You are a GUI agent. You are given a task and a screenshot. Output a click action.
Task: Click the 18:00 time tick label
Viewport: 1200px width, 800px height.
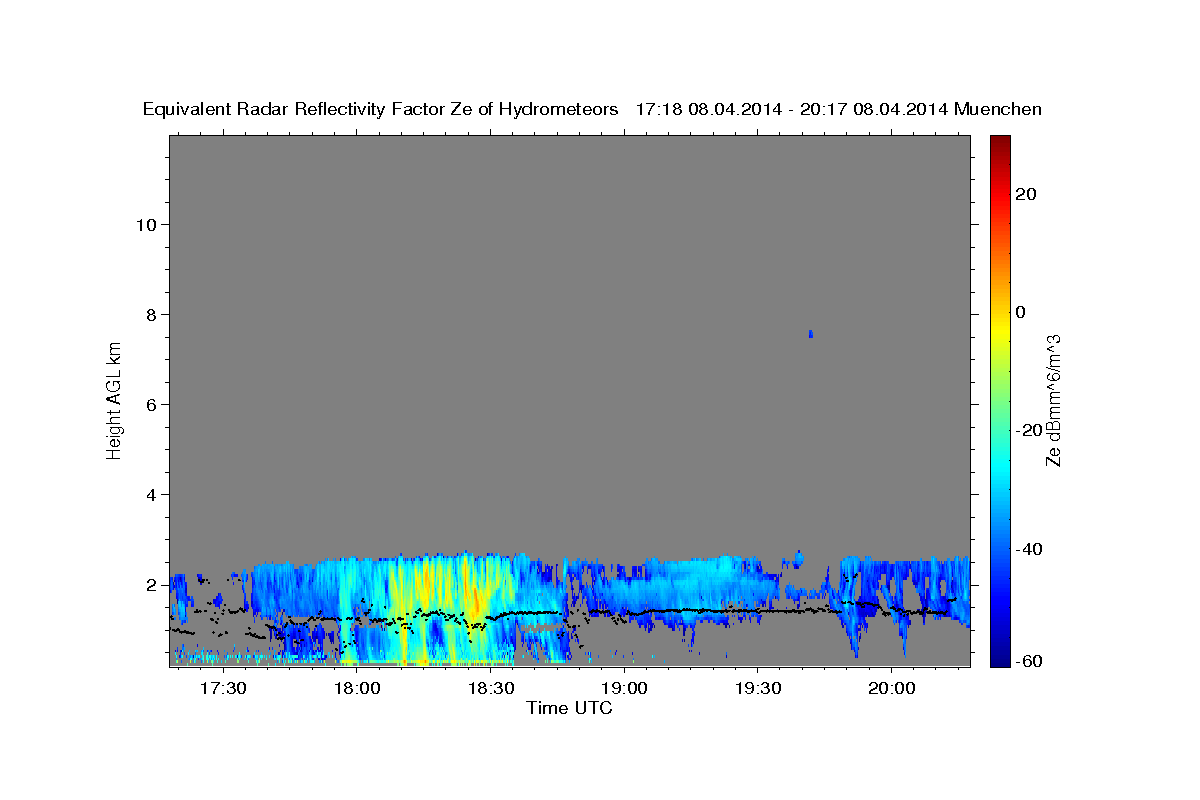point(357,689)
